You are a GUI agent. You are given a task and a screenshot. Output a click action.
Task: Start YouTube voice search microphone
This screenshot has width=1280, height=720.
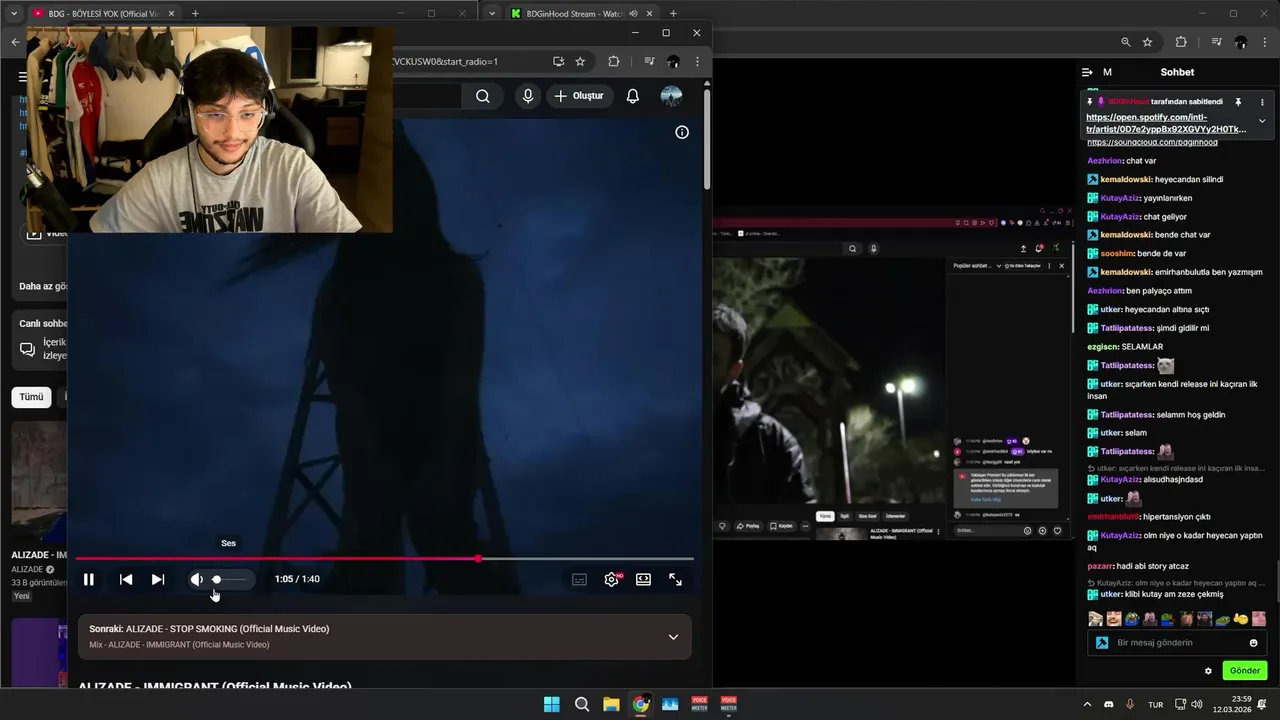coord(528,96)
